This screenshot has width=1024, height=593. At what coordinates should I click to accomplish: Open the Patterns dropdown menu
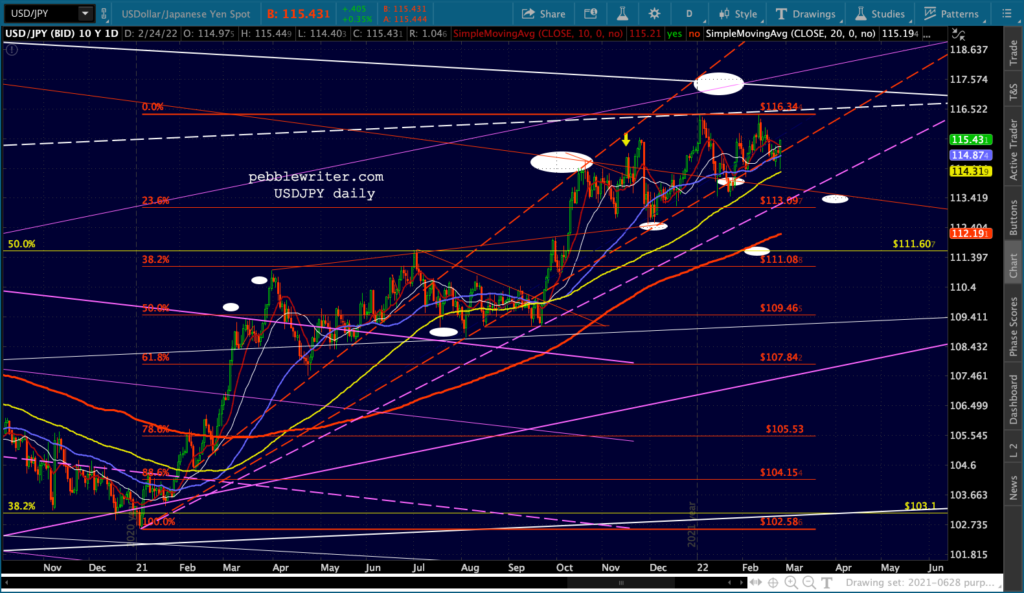(951, 14)
